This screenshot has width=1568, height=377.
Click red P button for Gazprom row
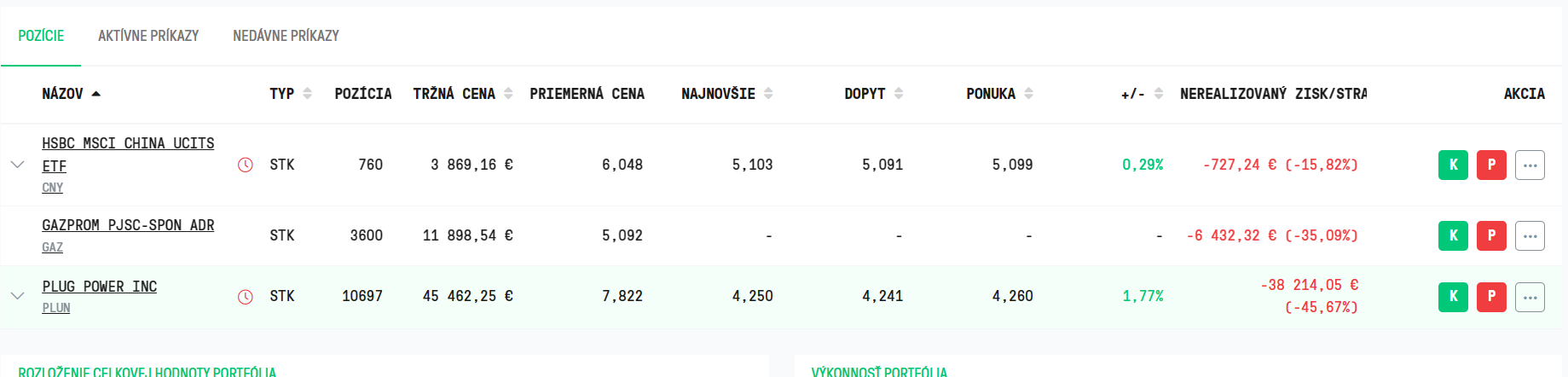pos(1491,235)
